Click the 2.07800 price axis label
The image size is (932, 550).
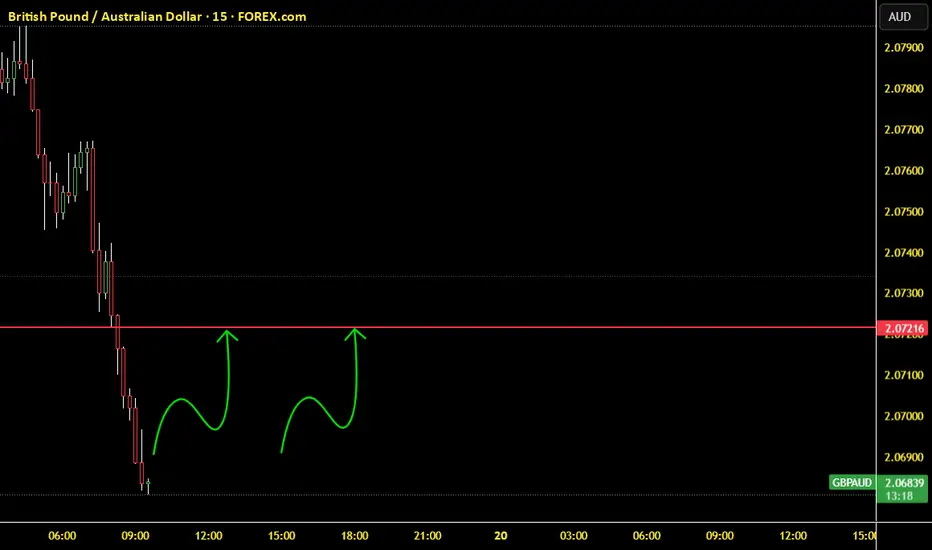pos(903,89)
